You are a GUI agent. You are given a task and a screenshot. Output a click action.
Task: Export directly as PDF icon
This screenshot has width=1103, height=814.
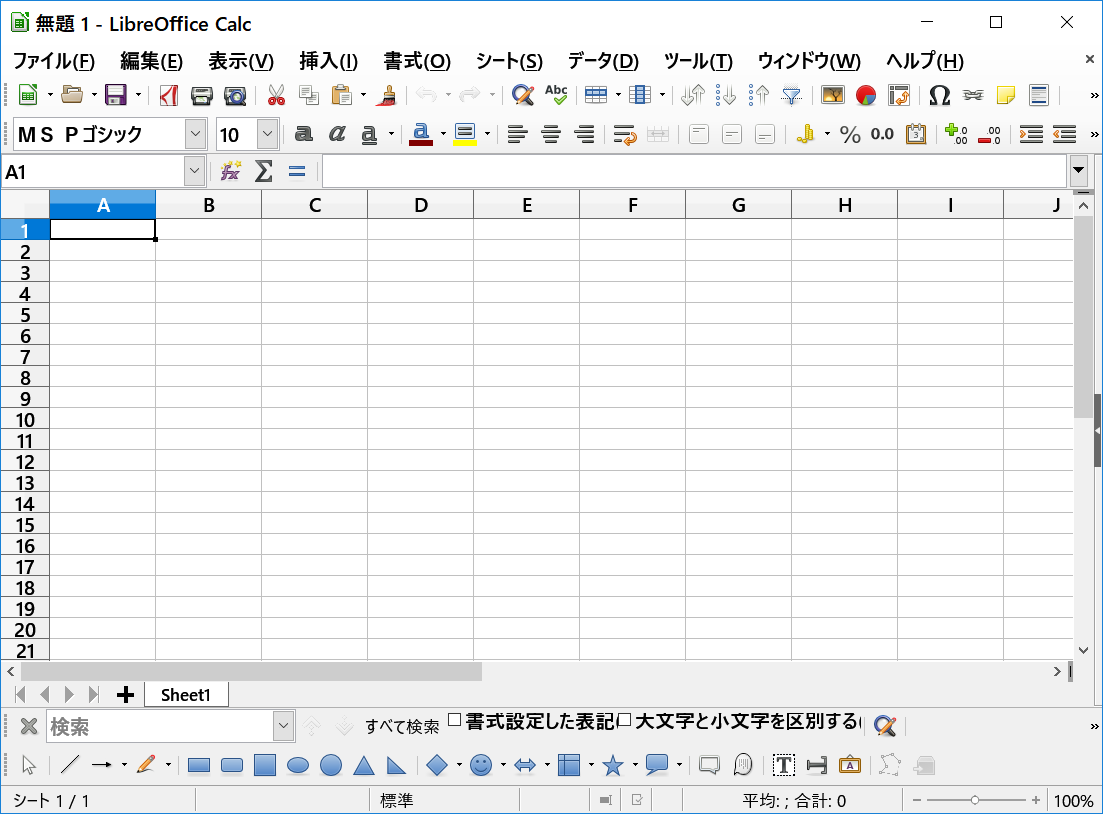169,95
